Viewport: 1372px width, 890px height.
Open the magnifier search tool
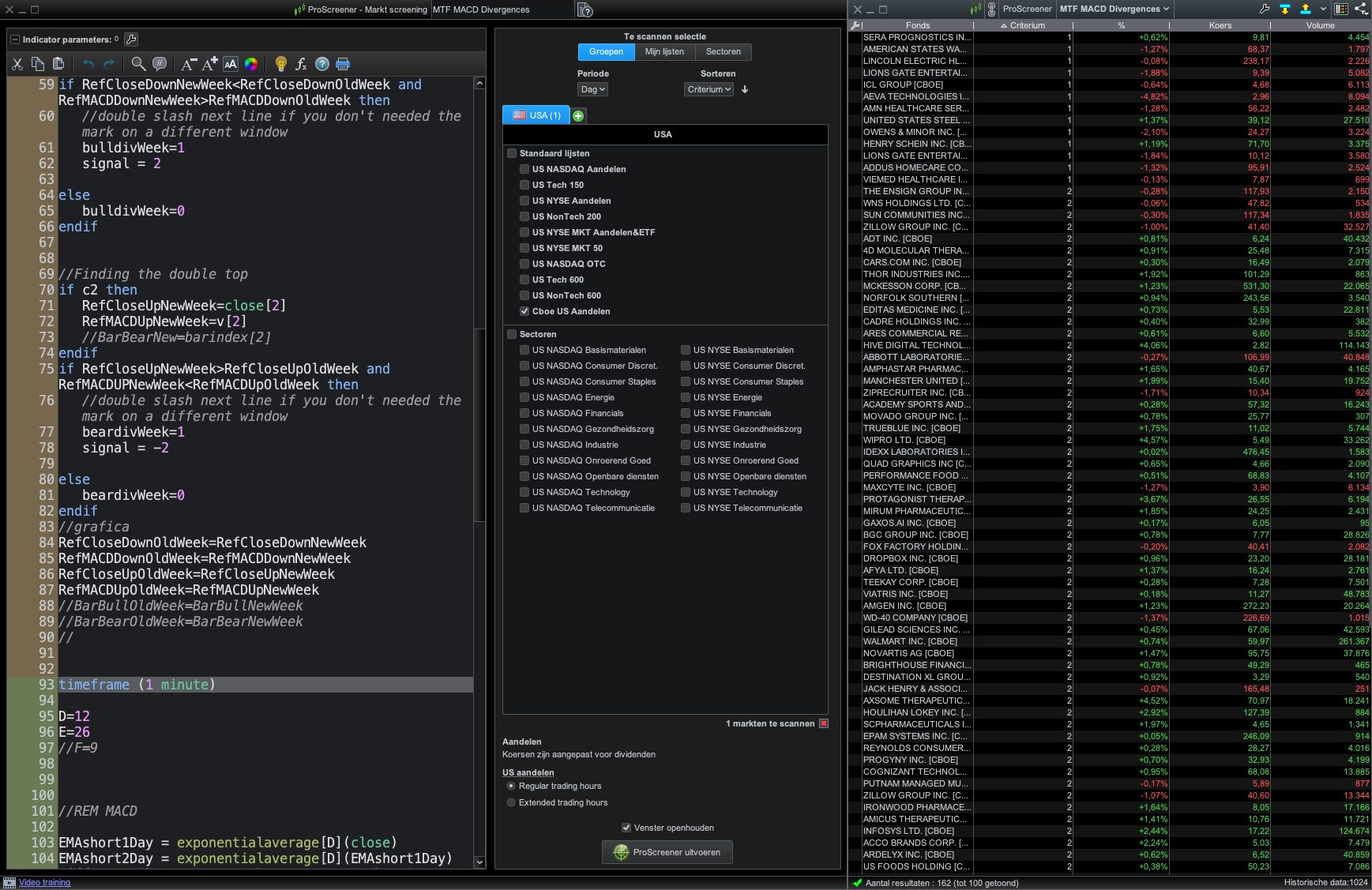(x=138, y=64)
